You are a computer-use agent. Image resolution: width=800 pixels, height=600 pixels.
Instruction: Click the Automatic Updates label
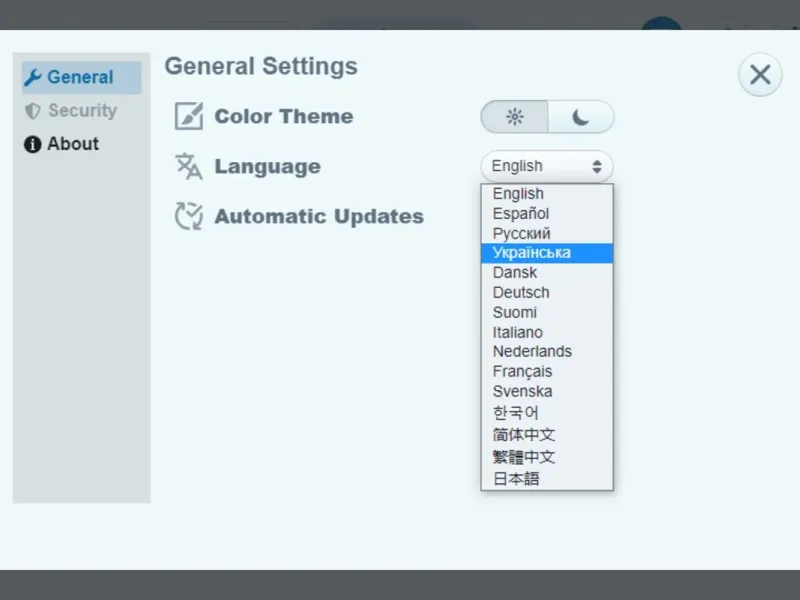[x=319, y=216]
